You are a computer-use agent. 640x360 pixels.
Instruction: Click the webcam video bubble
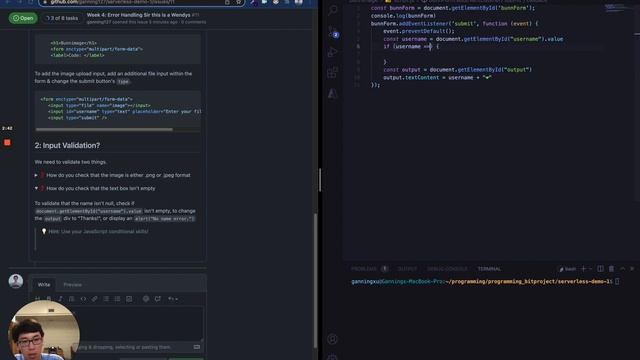pos(44,331)
